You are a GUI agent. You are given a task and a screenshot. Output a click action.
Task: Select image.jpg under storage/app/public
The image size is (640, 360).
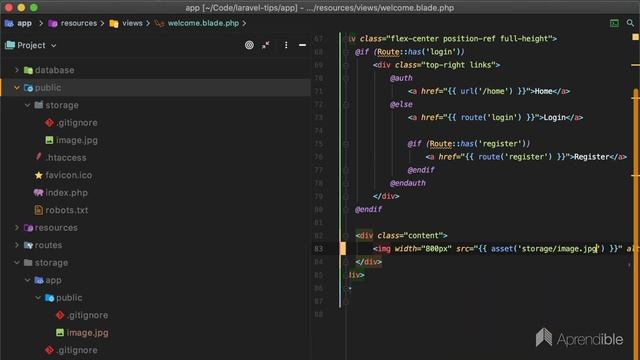87,333
